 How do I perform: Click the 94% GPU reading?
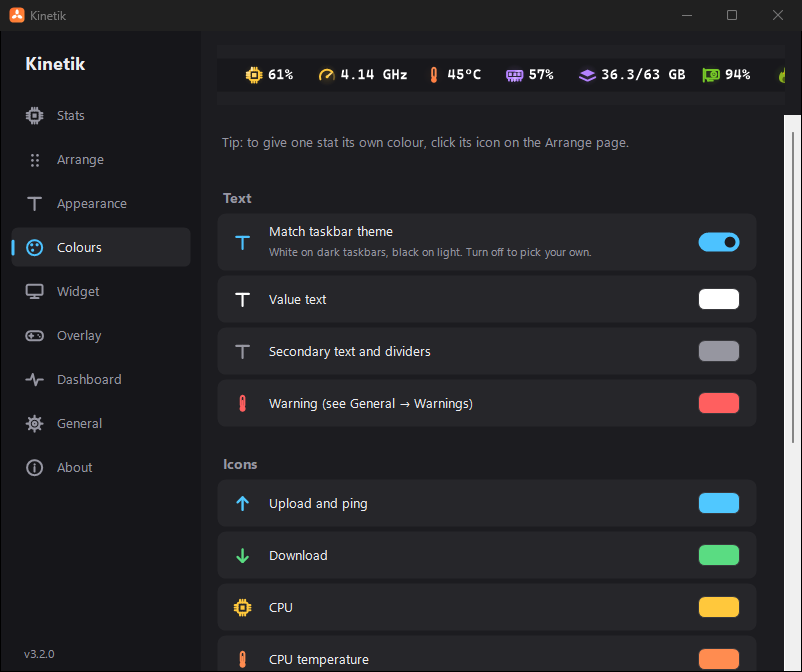click(x=738, y=75)
